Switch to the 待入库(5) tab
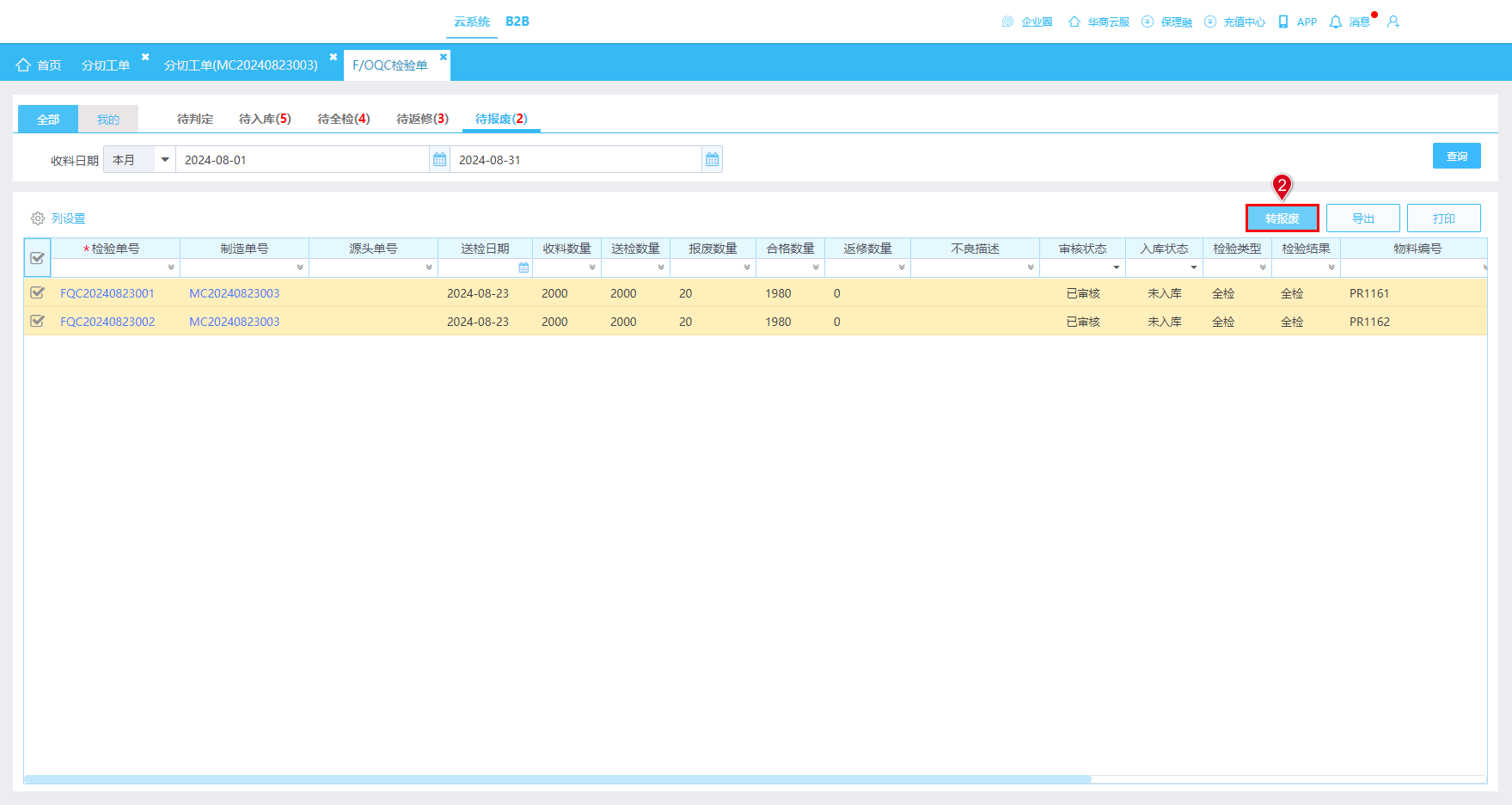 (x=265, y=119)
